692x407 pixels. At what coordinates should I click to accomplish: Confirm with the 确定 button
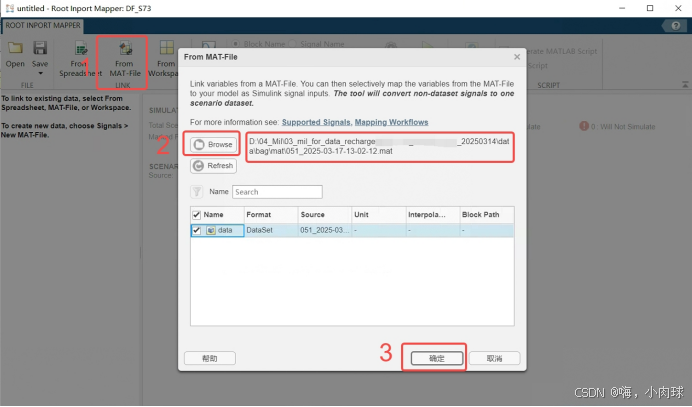(x=437, y=358)
